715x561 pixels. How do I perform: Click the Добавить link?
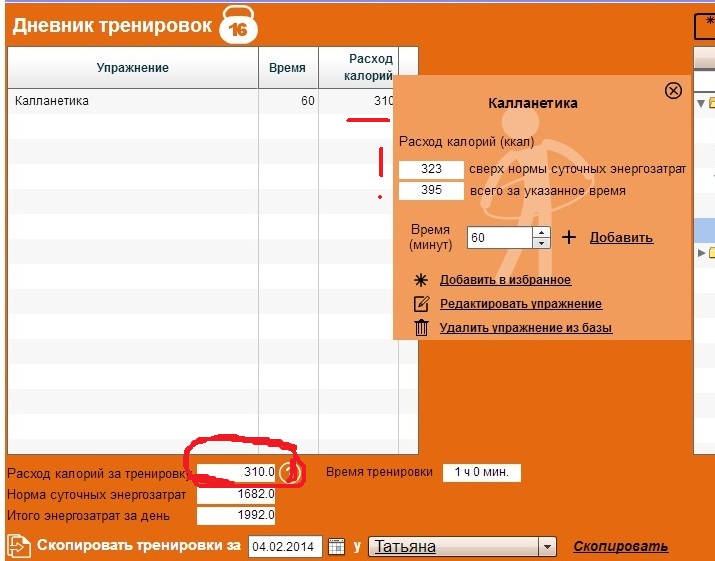click(621, 237)
